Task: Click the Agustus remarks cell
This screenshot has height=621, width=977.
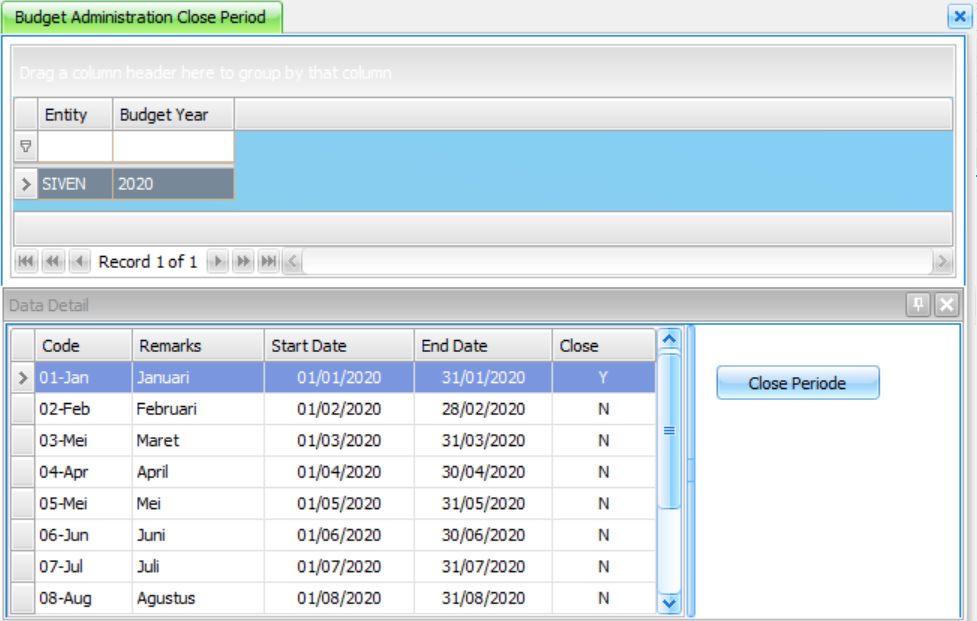Action: 198,598
